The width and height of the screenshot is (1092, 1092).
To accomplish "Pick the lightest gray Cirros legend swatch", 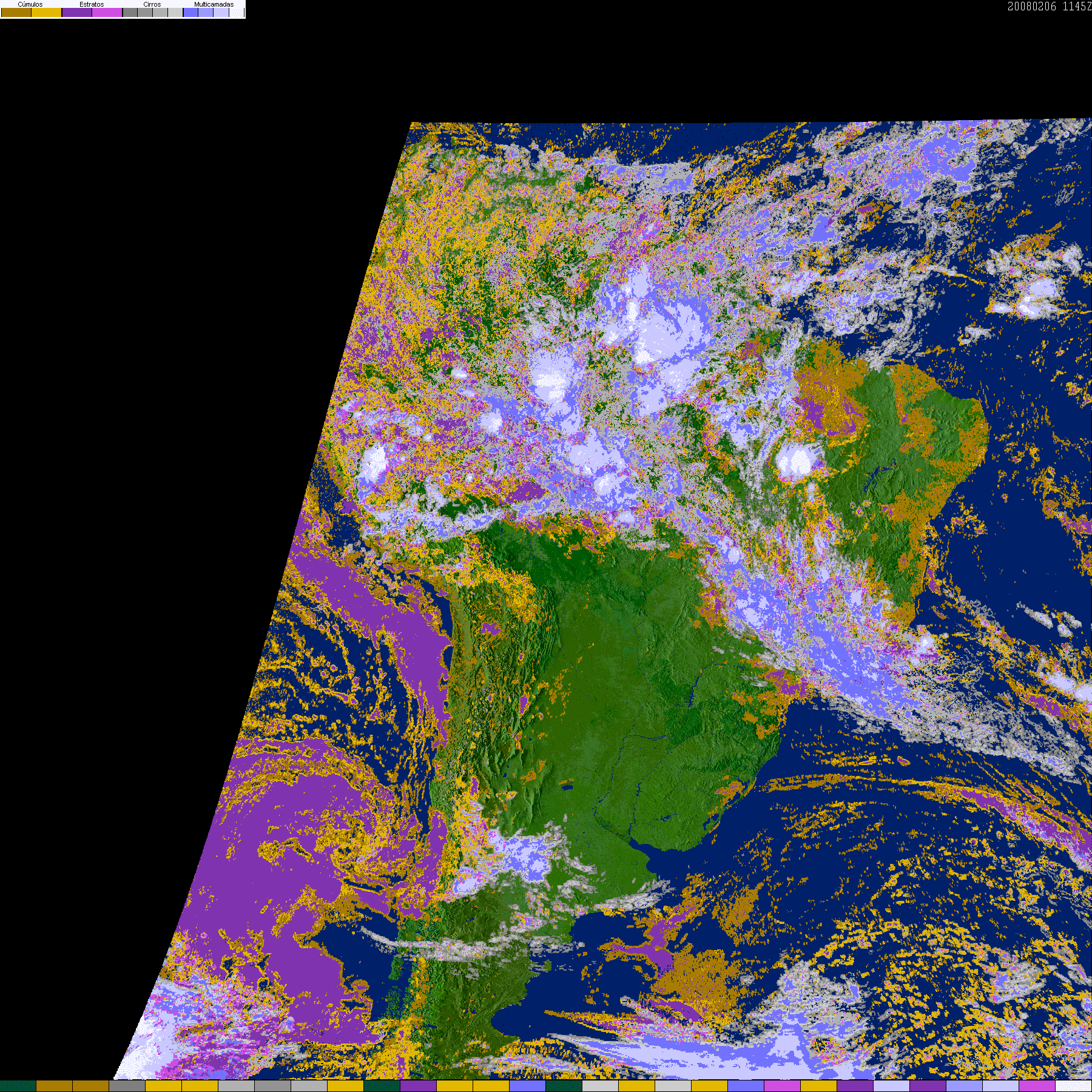I will (175, 13).
